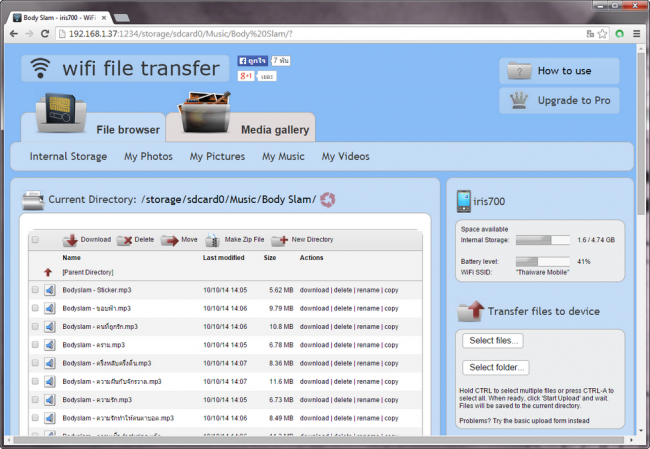Click audio icon in the 9.79 MB row
Viewport: 650px width, 449px height.
[x=50, y=308]
